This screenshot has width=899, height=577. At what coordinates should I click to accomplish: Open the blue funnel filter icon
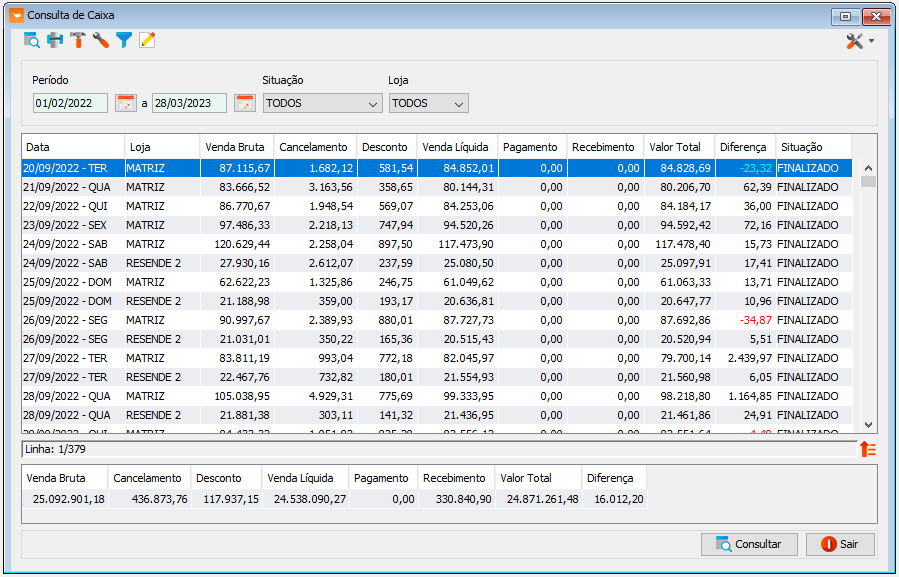point(124,40)
